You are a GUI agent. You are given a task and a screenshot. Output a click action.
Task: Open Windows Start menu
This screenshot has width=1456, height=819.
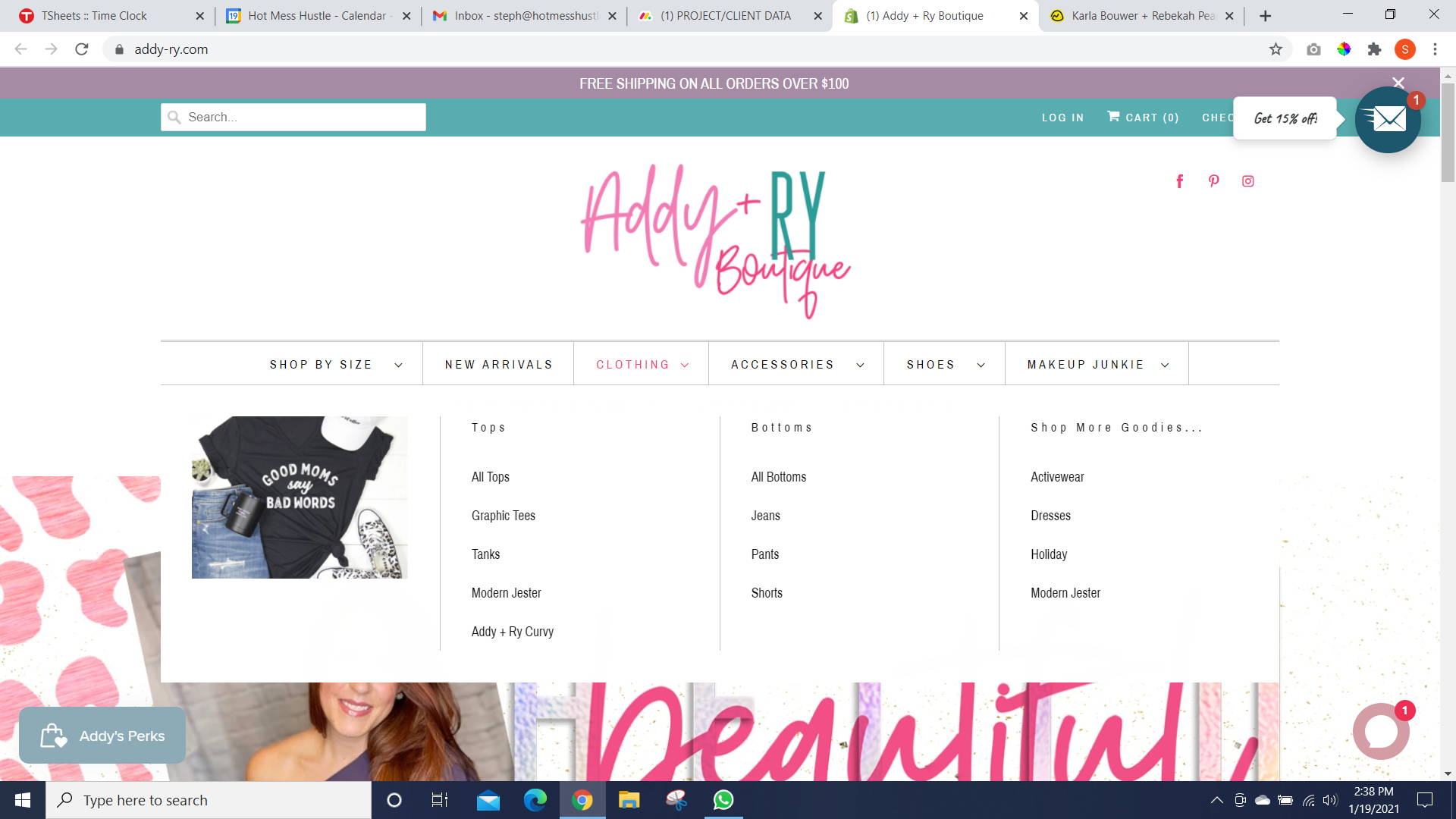coord(23,800)
